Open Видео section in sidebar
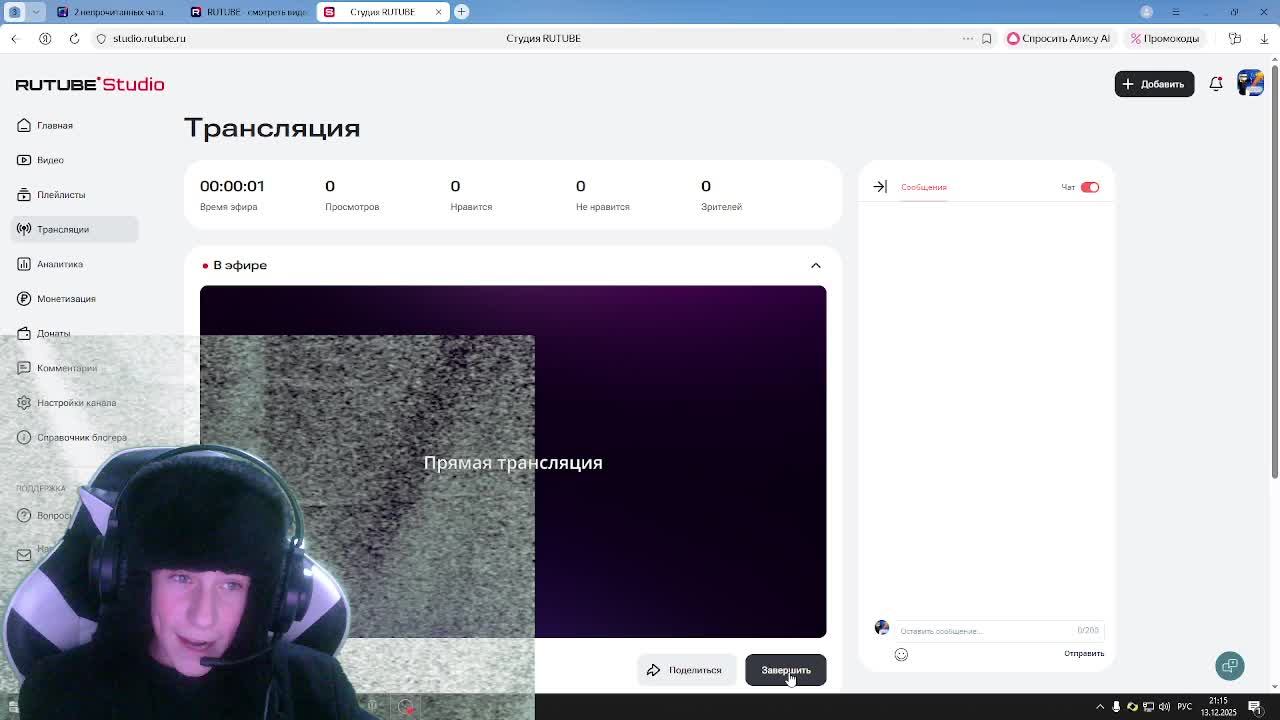Screen dimensions: 1280x720 (41, 160)
